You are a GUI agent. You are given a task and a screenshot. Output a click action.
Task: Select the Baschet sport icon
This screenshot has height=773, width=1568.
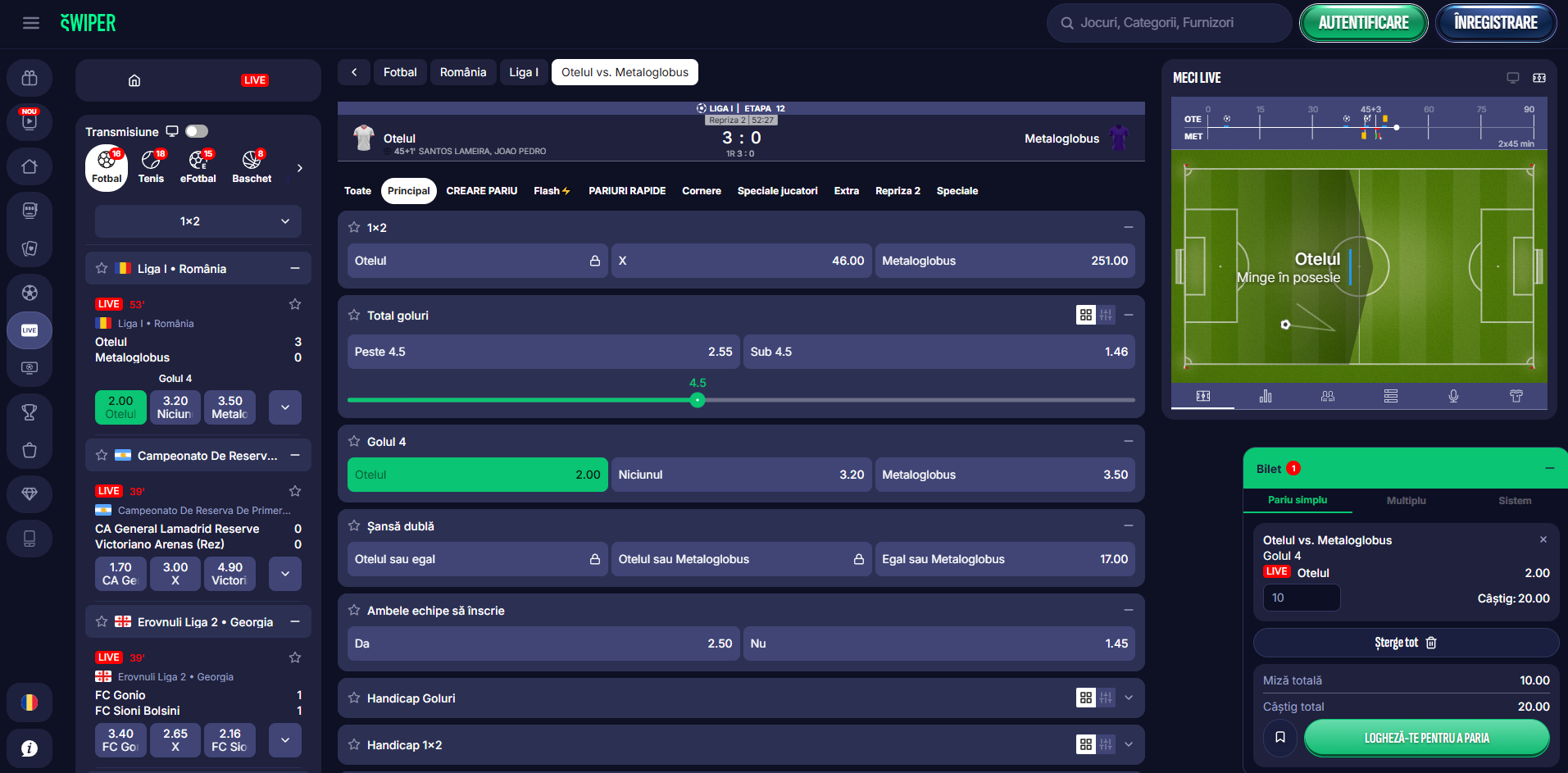click(x=252, y=166)
